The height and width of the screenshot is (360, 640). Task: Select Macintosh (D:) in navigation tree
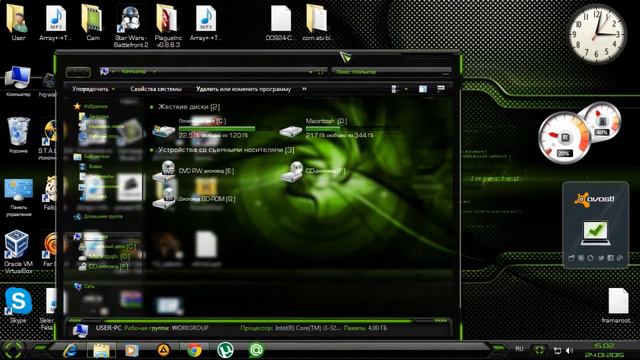[x=105, y=257]
